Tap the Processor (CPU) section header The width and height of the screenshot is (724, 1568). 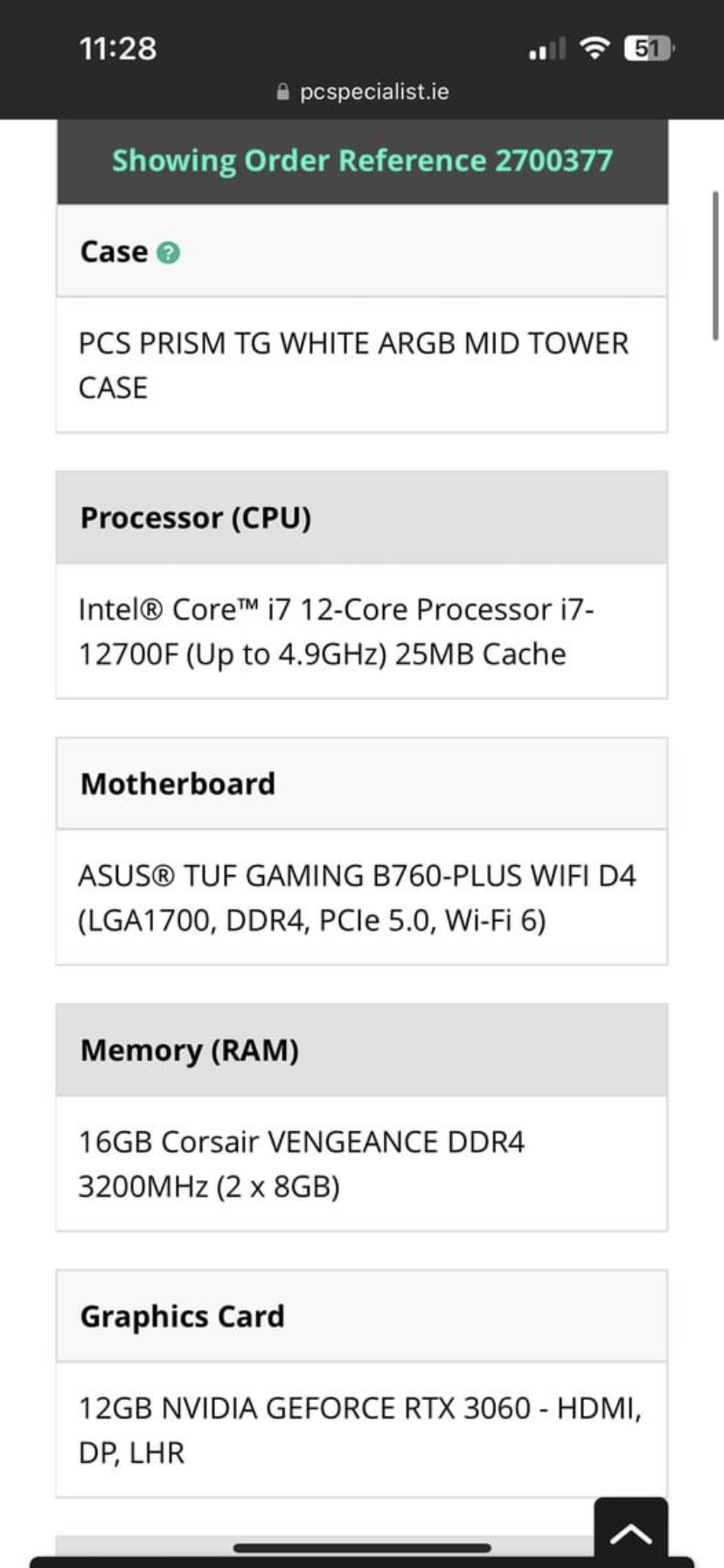click(362, 518)
